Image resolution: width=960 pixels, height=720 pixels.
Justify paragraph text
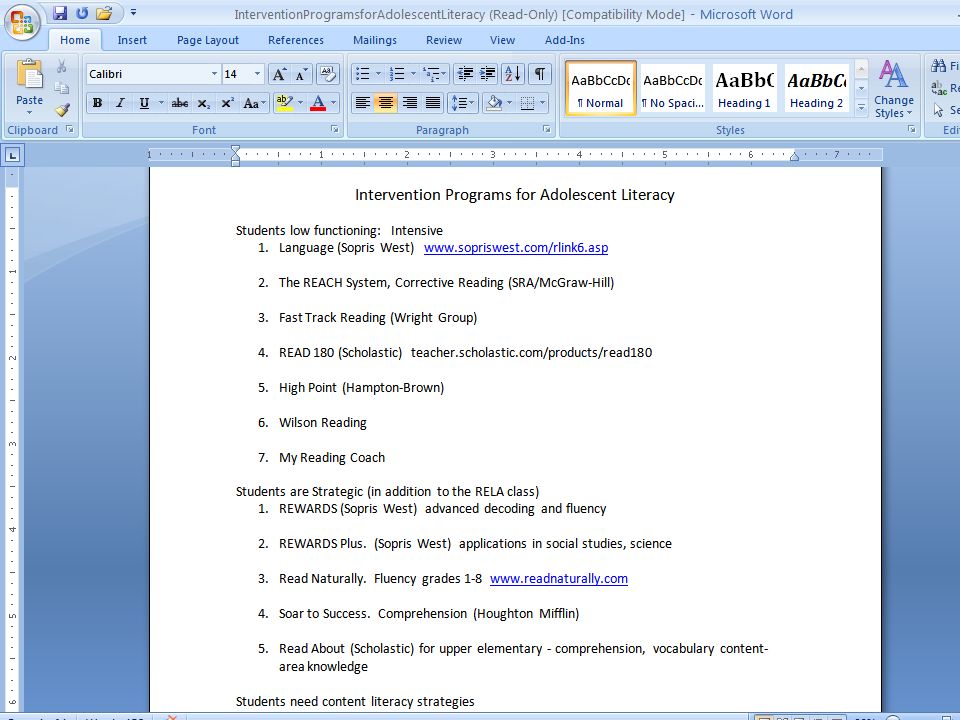click(x=433, y=103)
